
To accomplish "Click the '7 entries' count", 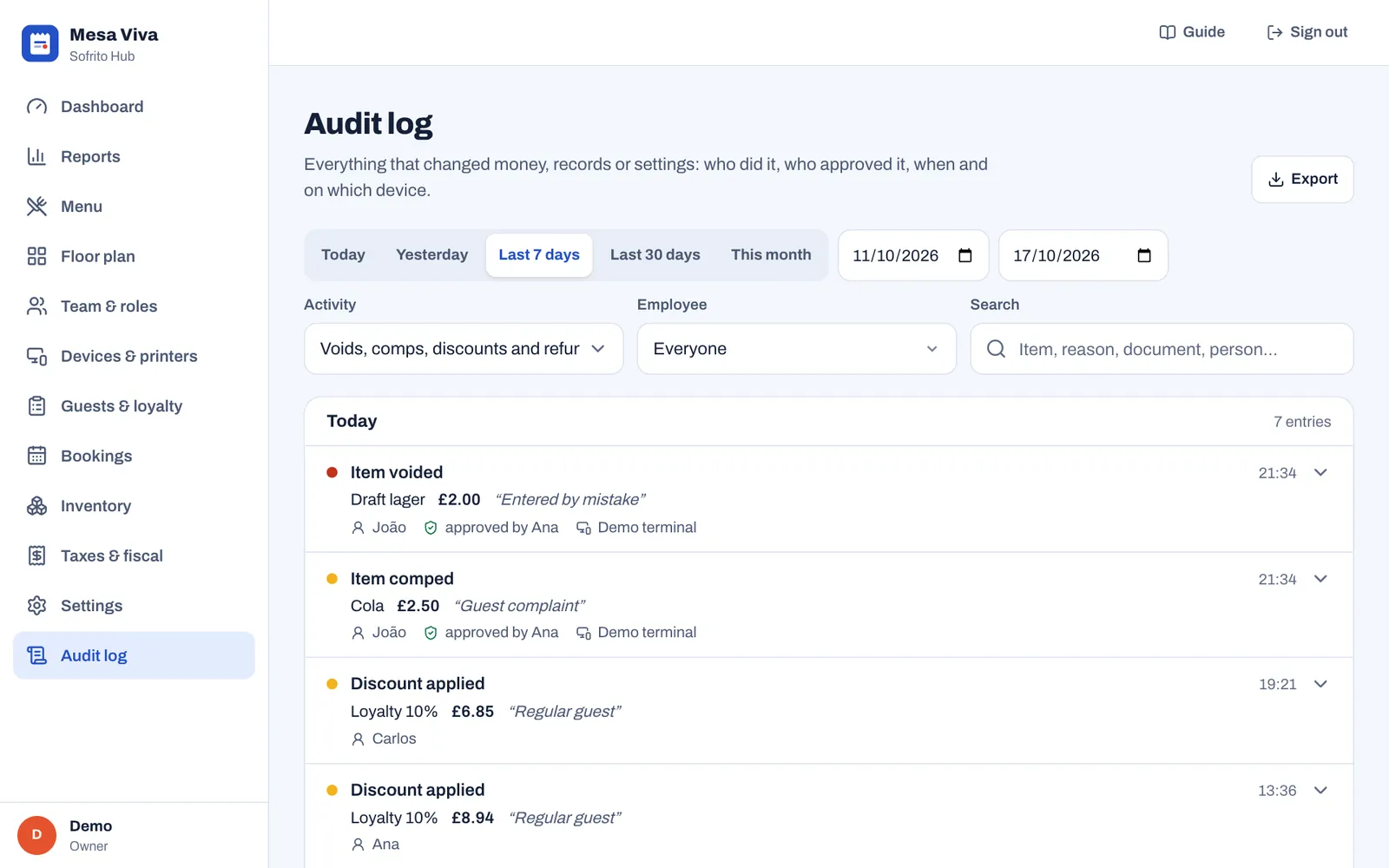I will [1302, 422].
